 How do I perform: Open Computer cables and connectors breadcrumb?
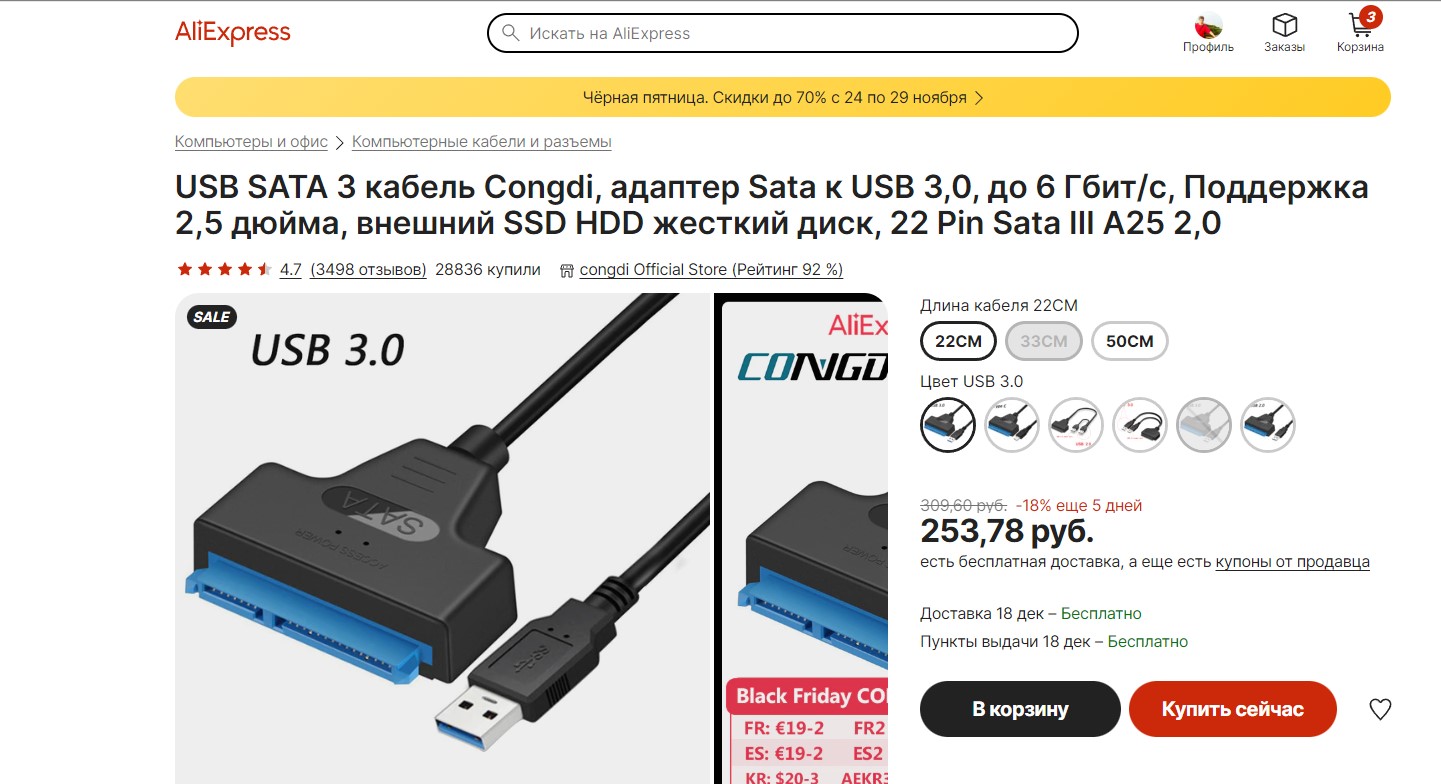click(481, 142)
